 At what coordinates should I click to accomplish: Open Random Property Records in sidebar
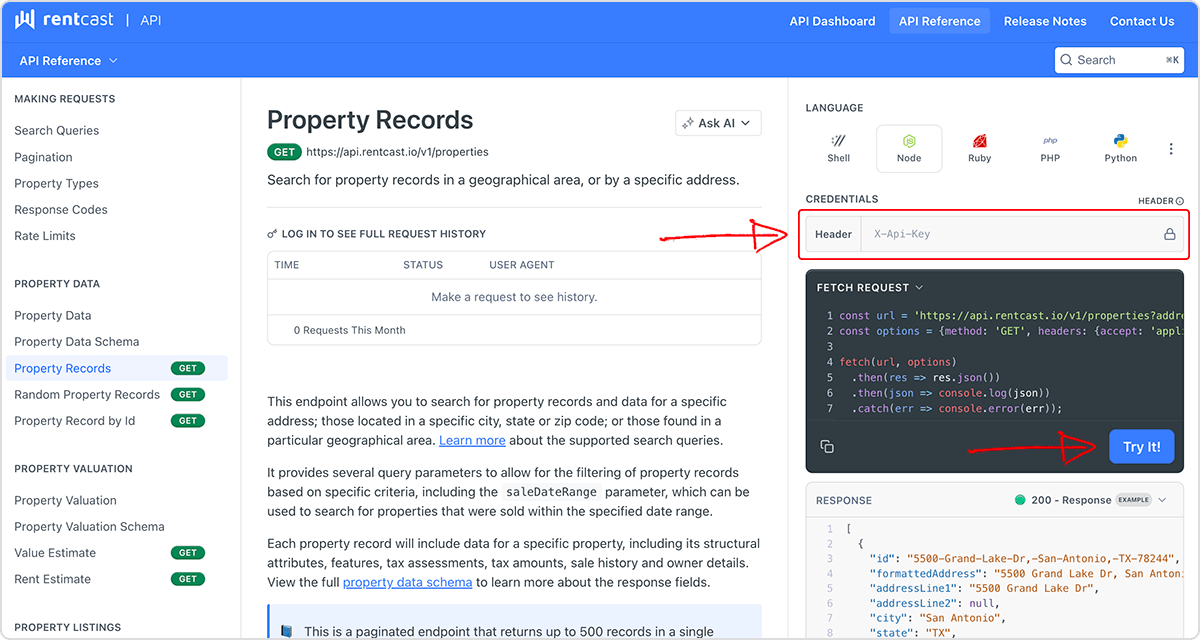tap(87, 395)
